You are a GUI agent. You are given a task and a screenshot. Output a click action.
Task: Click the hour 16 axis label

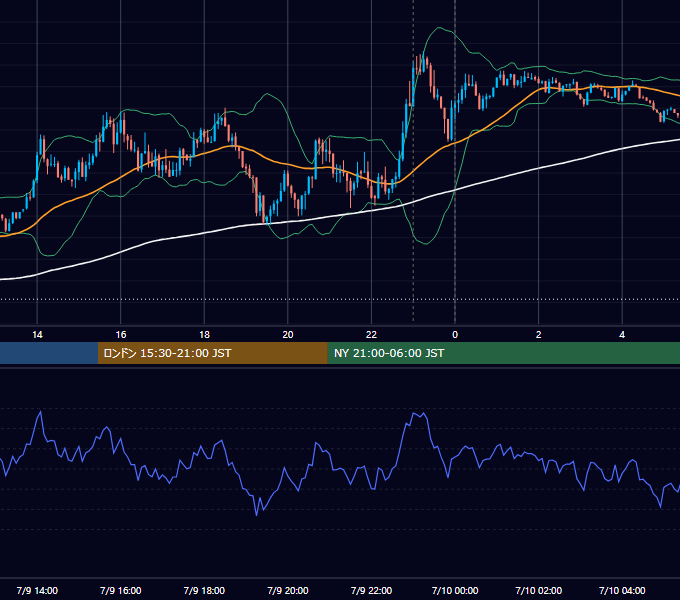pyautogui.click(x=121, y=335)
